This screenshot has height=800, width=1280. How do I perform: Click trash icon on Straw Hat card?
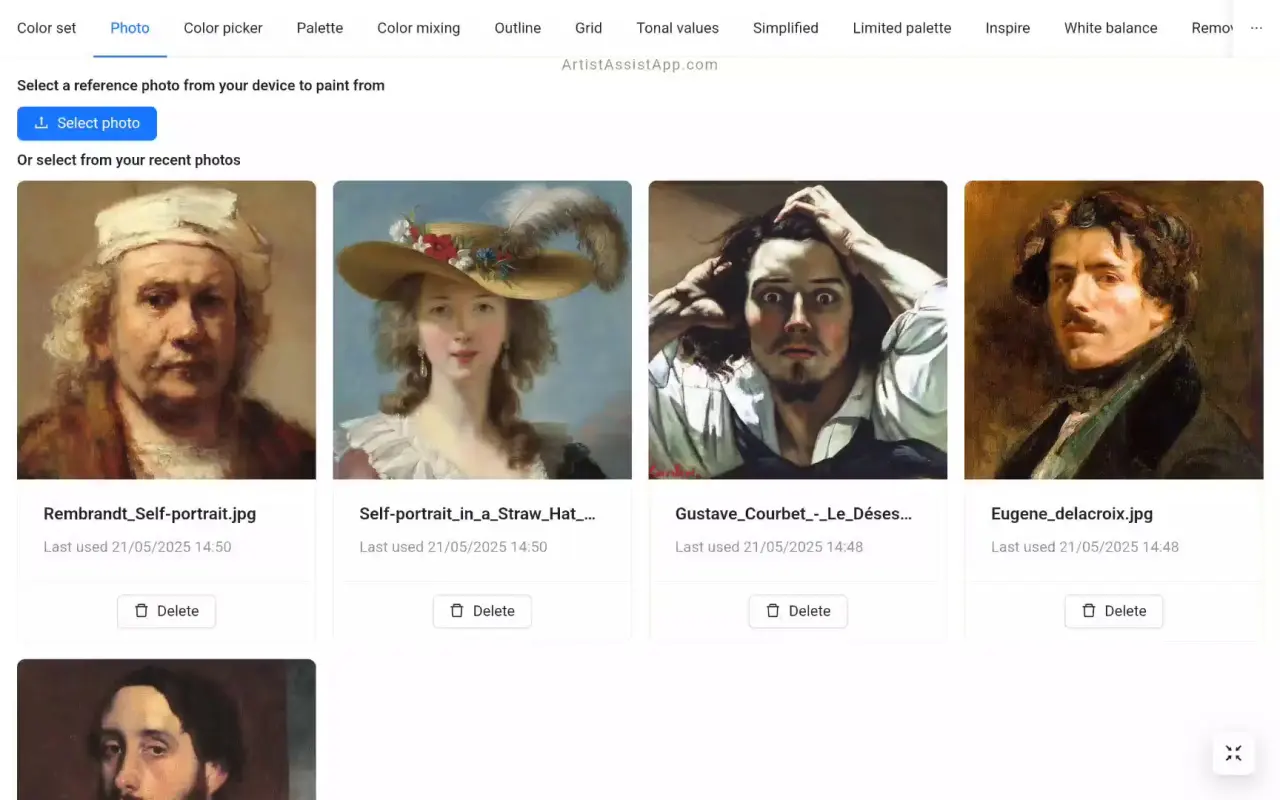457,611
